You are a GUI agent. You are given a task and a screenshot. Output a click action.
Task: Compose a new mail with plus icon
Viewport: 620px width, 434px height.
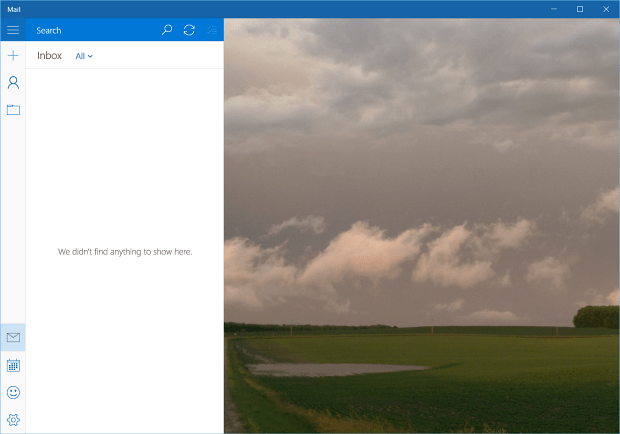coord(13,55)
